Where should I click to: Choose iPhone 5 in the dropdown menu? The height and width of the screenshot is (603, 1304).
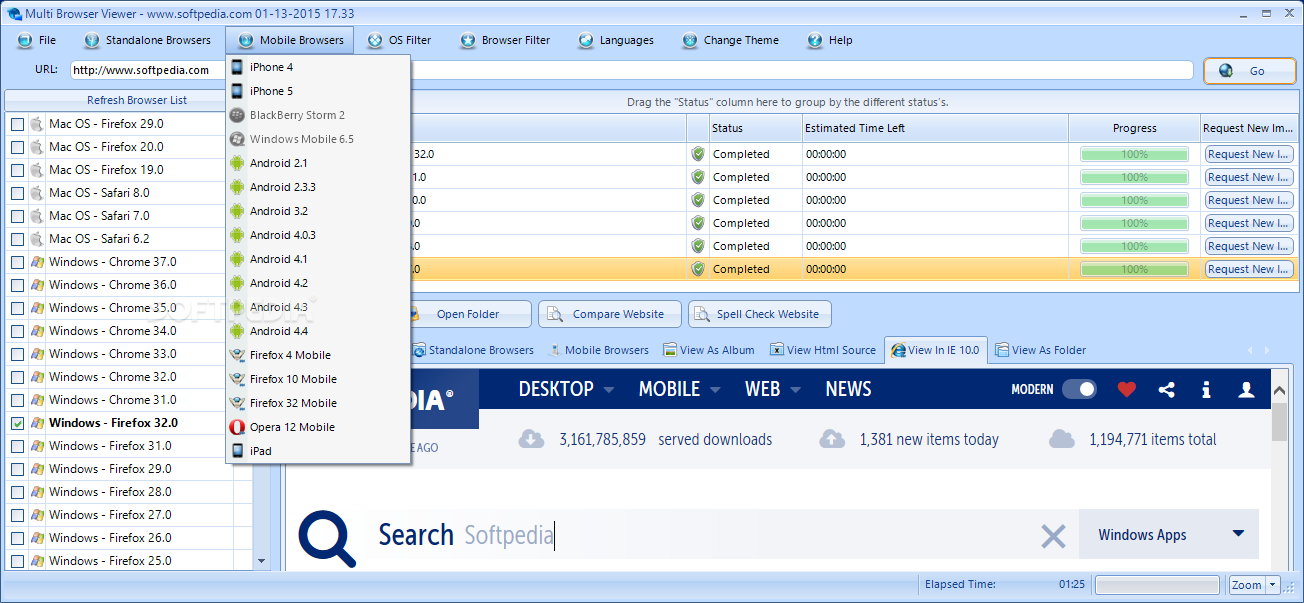(x=318, y=91)
